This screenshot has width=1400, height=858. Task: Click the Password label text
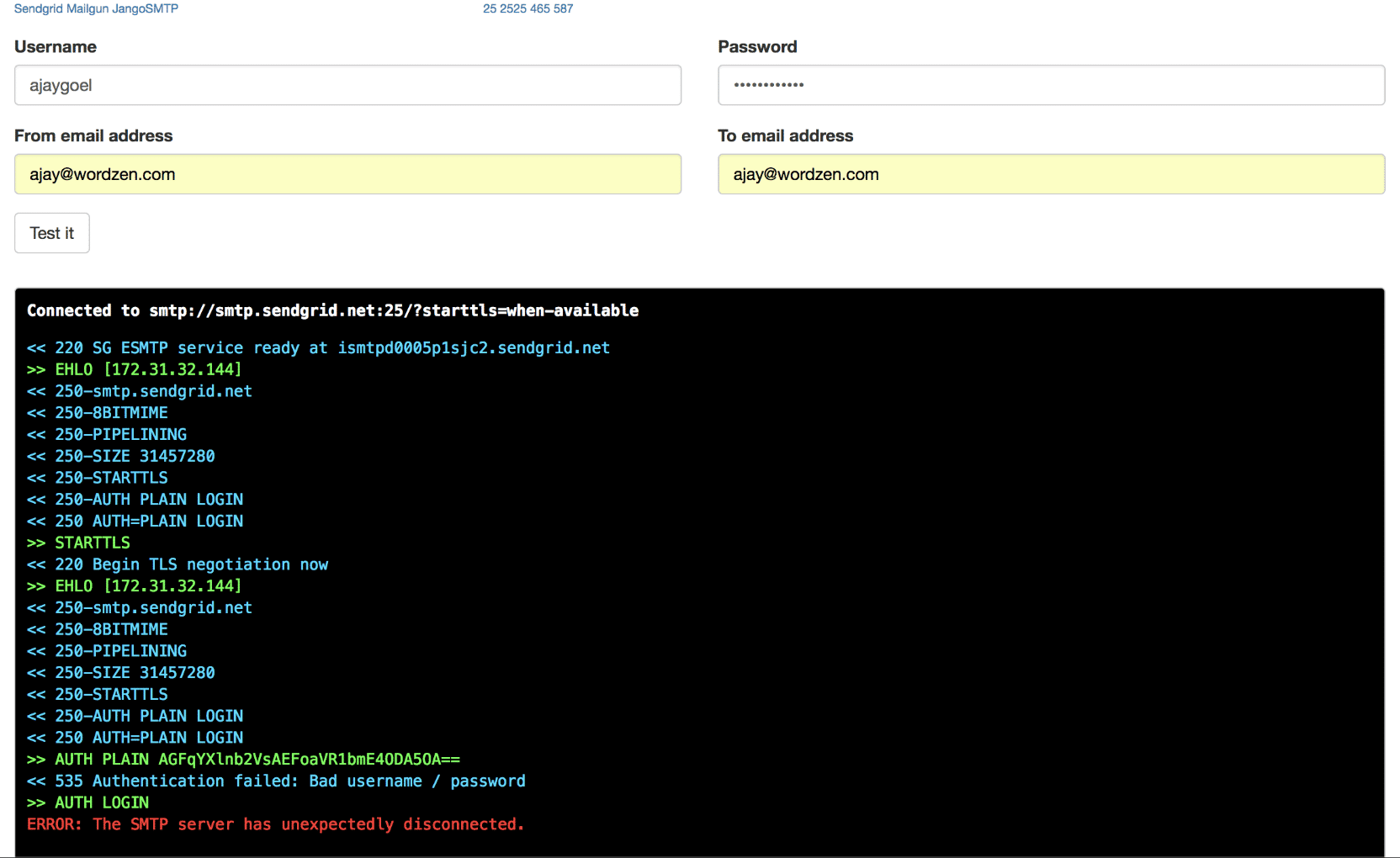tap(757, 47)
